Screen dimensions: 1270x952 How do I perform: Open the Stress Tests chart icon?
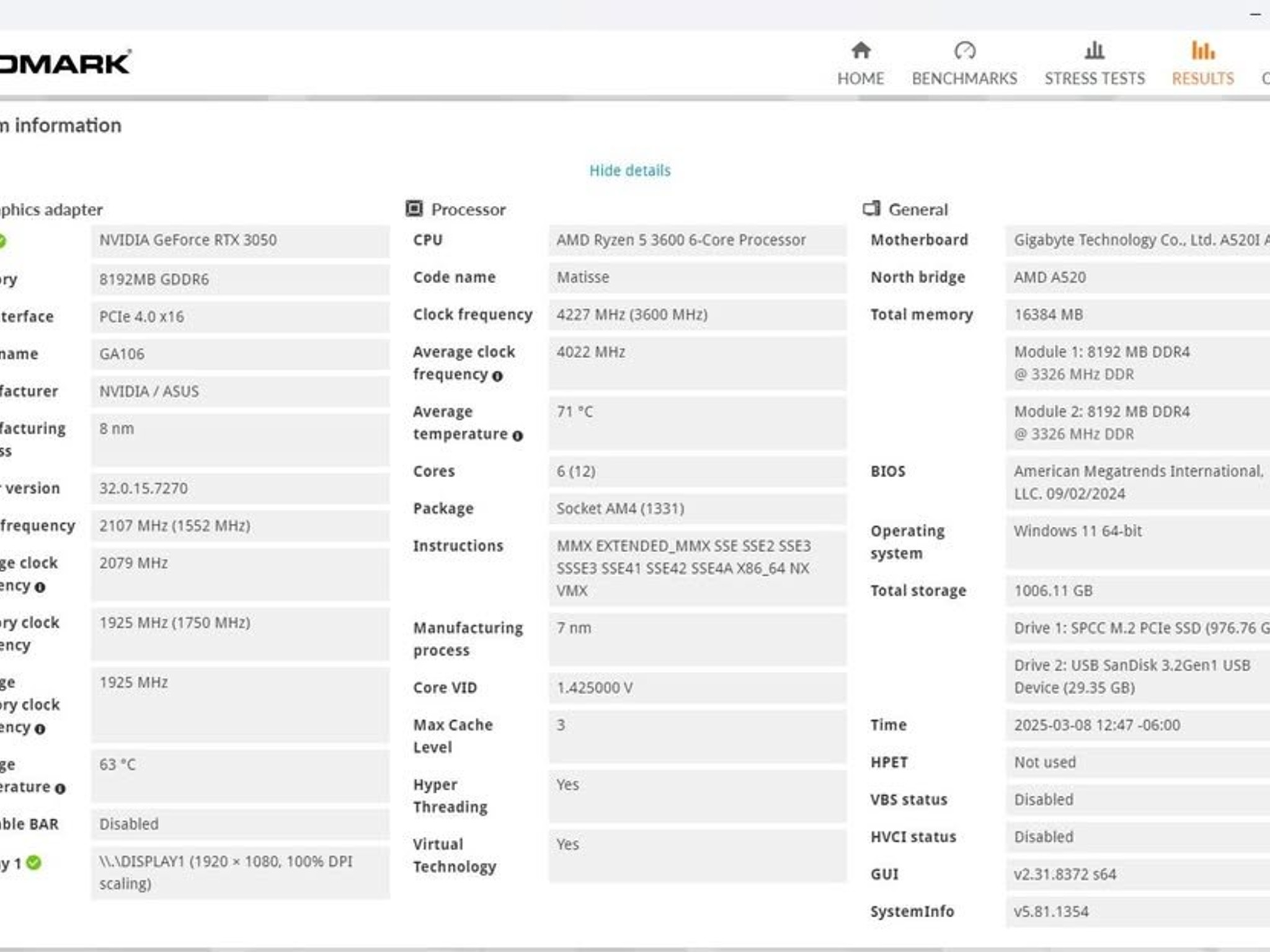point(1095,50)
